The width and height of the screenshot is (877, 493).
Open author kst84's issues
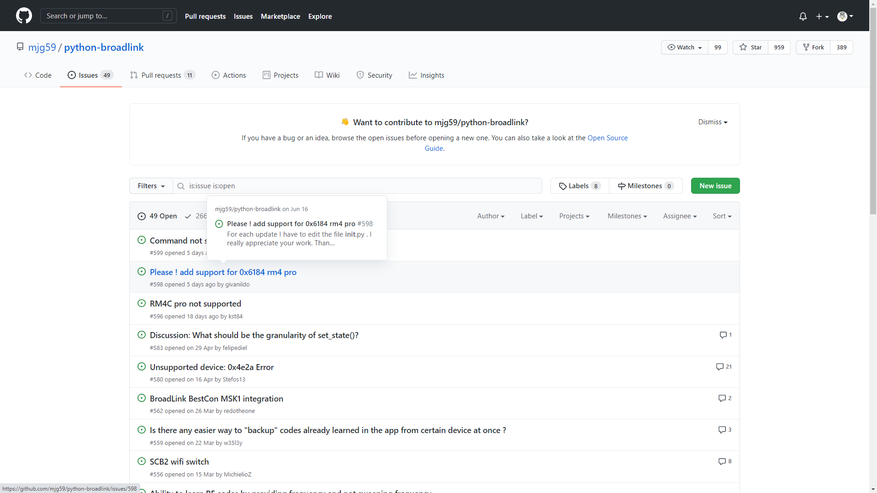tap(235, 316)
